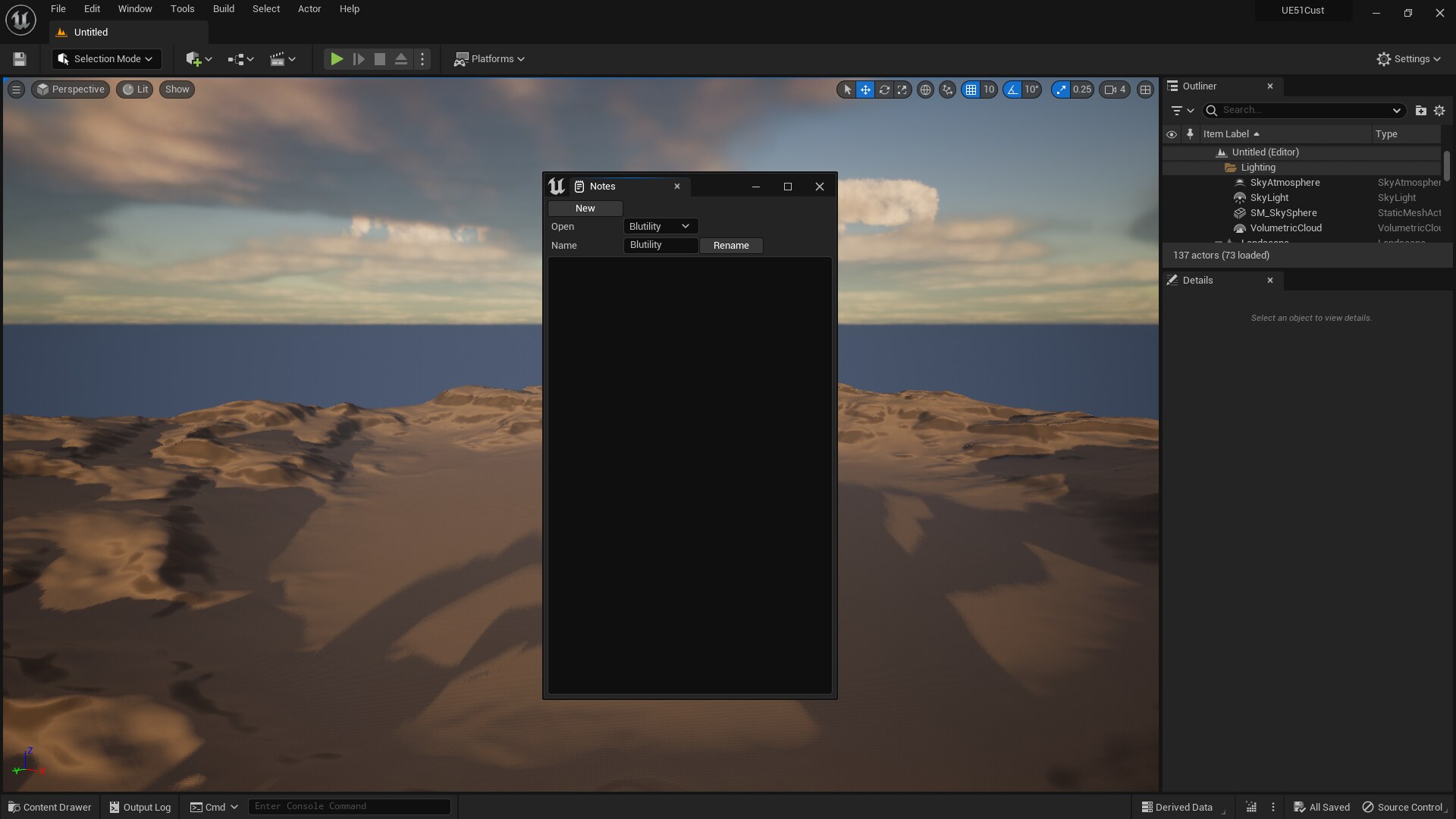1456x819 pixels.
Task: Toggle grid snapping on or off
Action: (x=973, y=89)
